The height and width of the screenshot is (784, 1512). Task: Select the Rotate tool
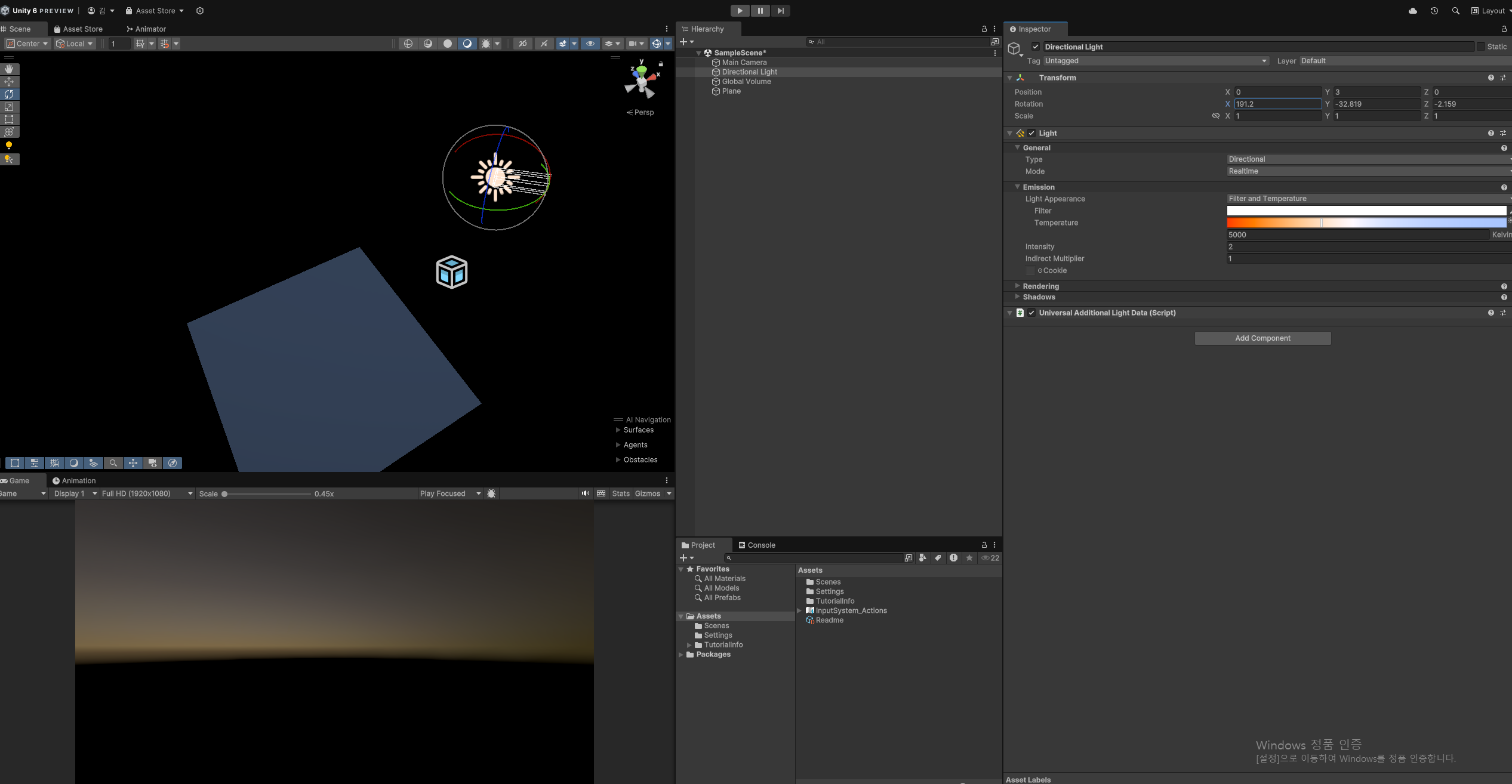pyautogui.click(x=9, y=94)
